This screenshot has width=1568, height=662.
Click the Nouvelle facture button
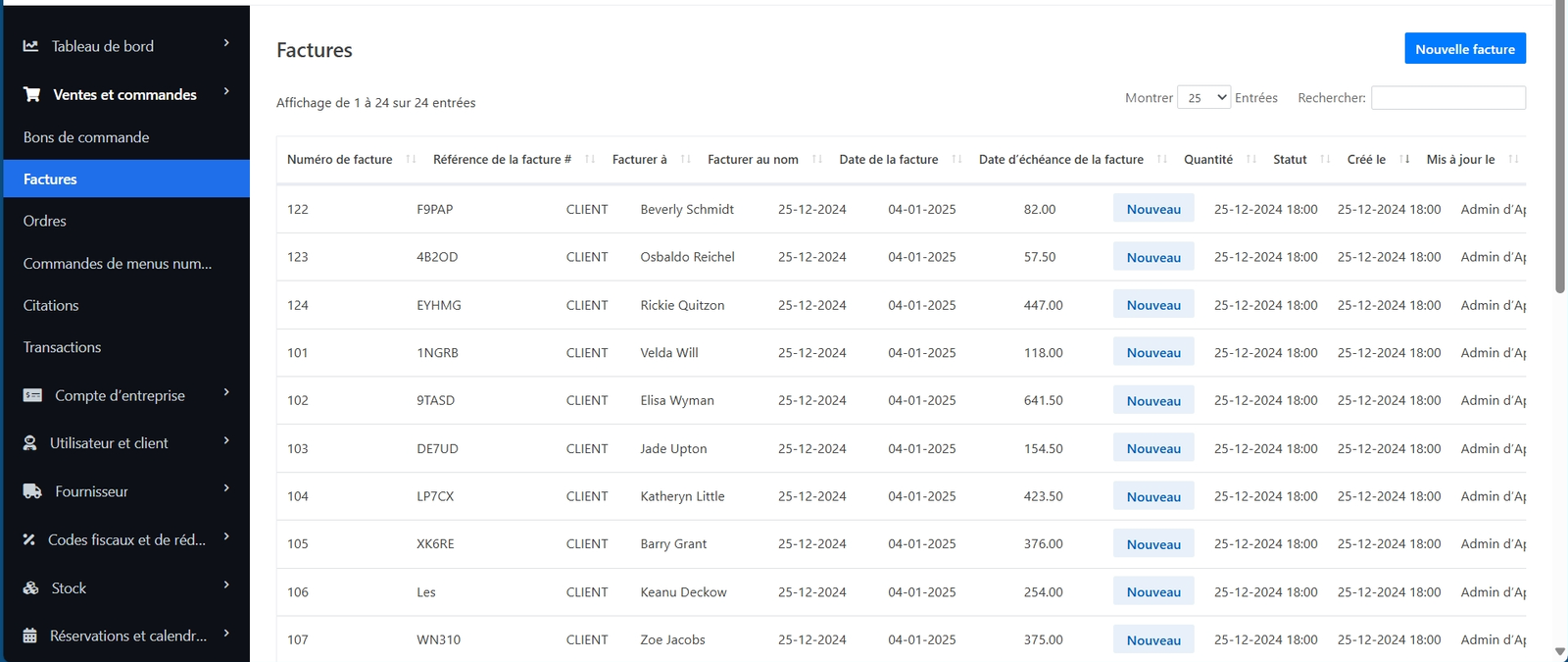click(x=1464, y=49)
